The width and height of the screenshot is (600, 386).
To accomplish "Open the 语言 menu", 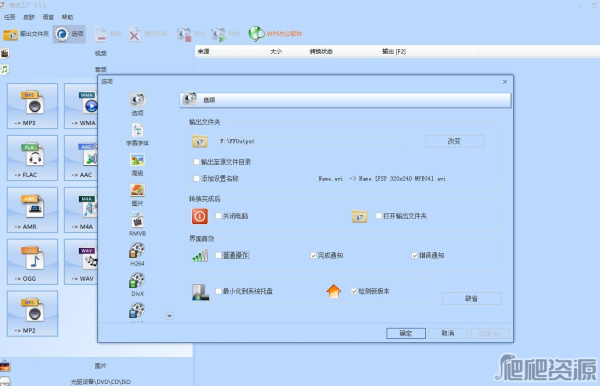I will [x=48, y=17].
